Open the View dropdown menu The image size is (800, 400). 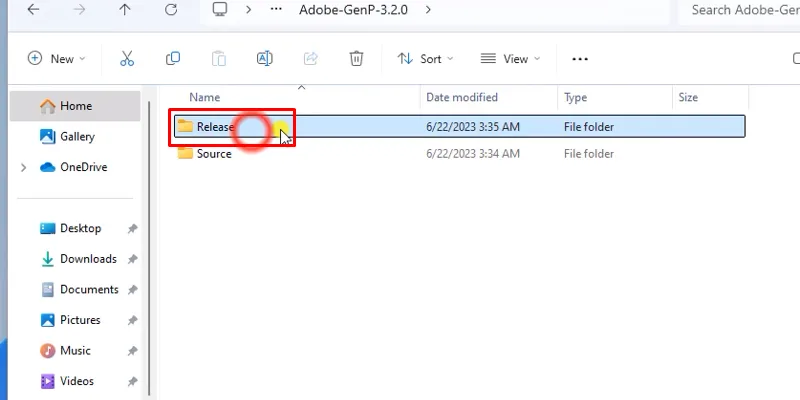[510, 59]
